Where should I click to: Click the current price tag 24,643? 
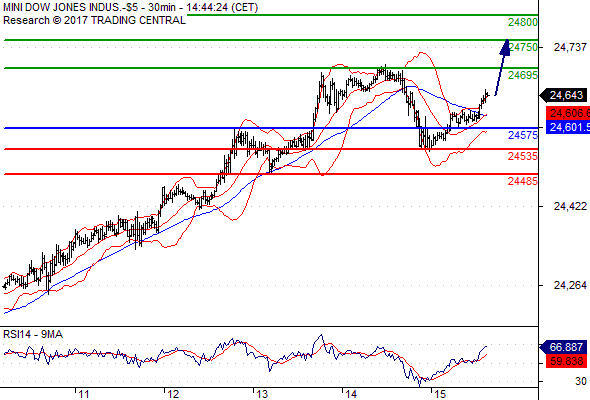click(x=563, y=96)
